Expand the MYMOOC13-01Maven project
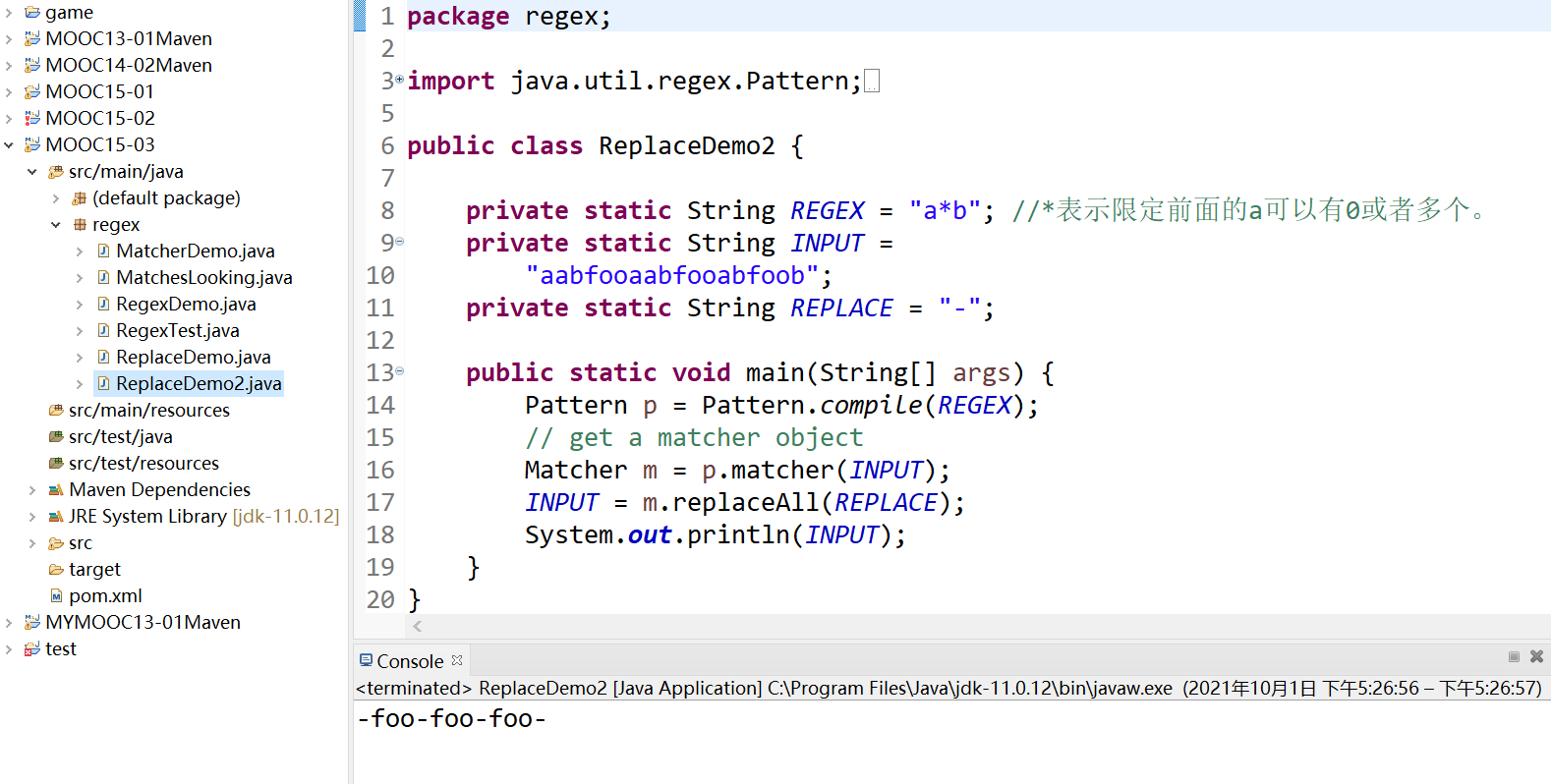The width and height of the screenshot is (1551, 784). (x=9, y=623)
